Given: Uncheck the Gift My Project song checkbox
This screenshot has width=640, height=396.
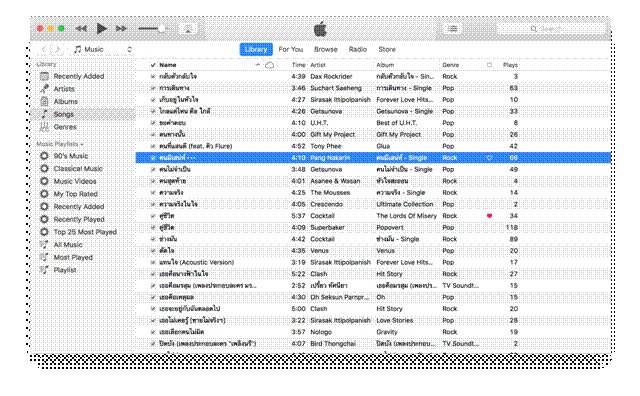Looking at the screenshot, I should (153, 134).
